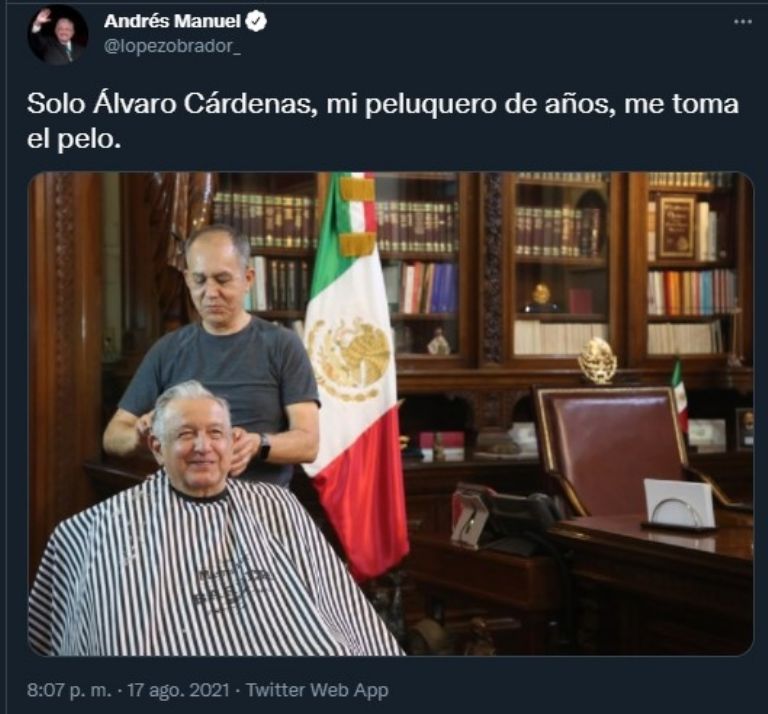The width and height of the screenshot is (768, 714).
Task: Click the words "el pelo." in the tweet
Action: pyautogui.click(x=73, y=140)
